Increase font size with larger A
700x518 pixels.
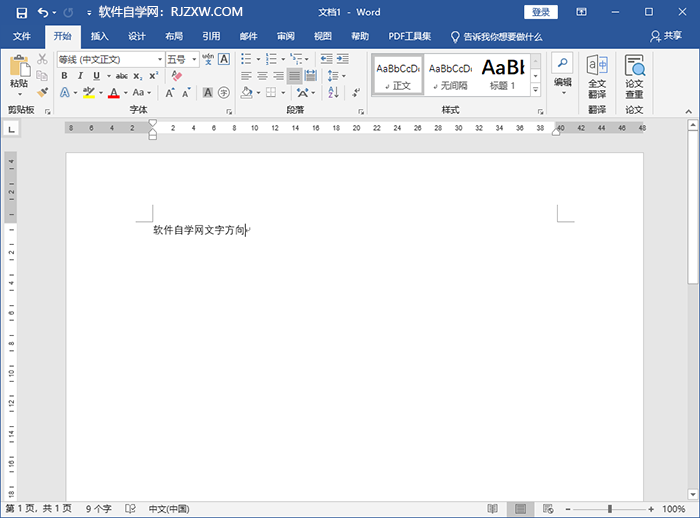pyautogui.click(x=170, y=93)
